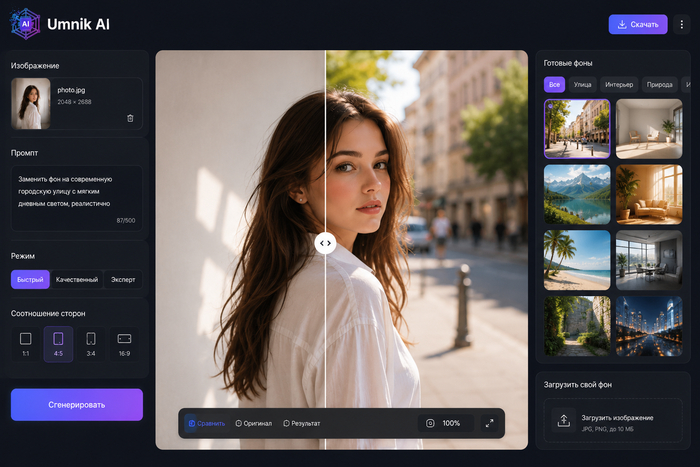Click the Скачать download button
The image size is (700, 467).
tap(638, 25)
